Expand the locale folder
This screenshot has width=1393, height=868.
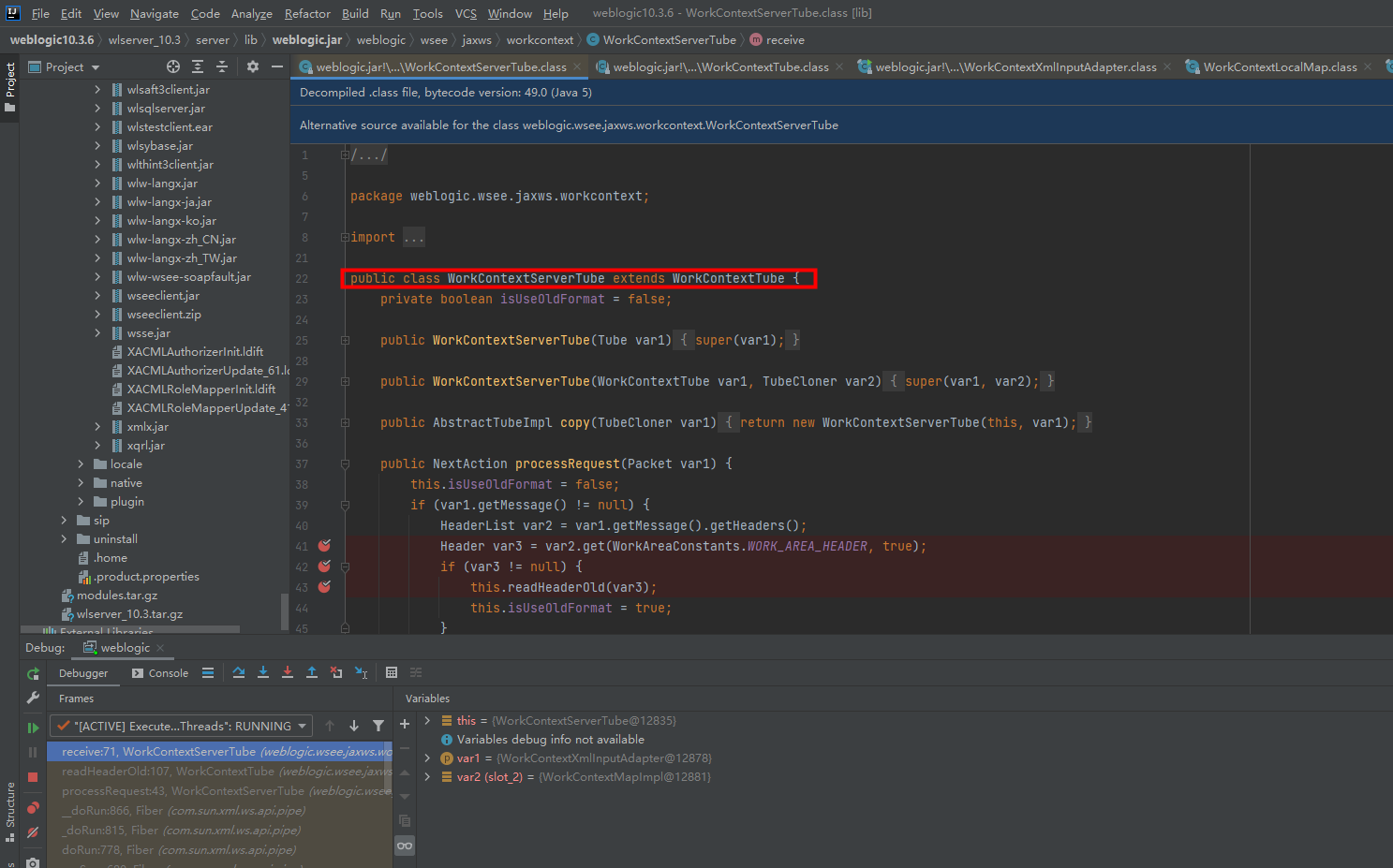(x=81, y=463)
